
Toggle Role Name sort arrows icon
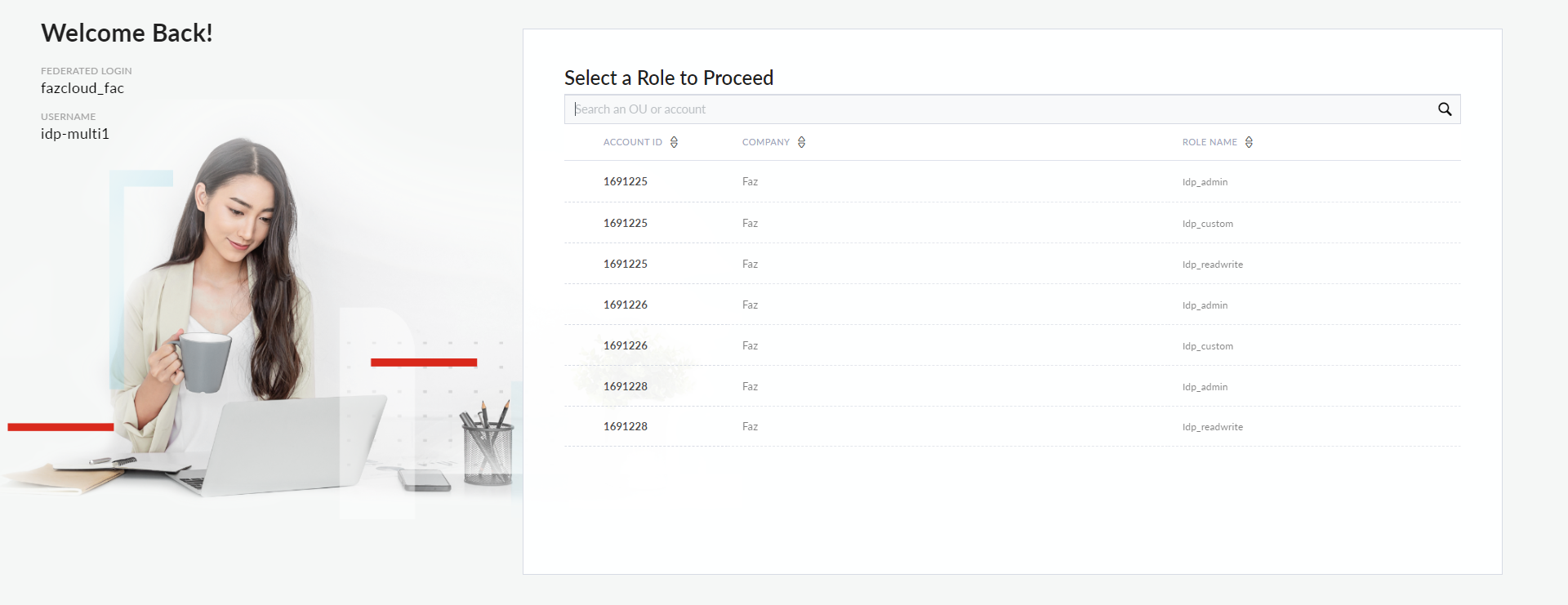pyautogui.click(x=1249, y=142)
